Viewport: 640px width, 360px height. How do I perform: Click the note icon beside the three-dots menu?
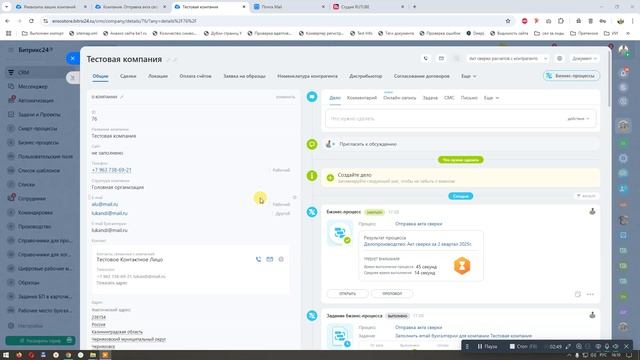click(578, 294)
